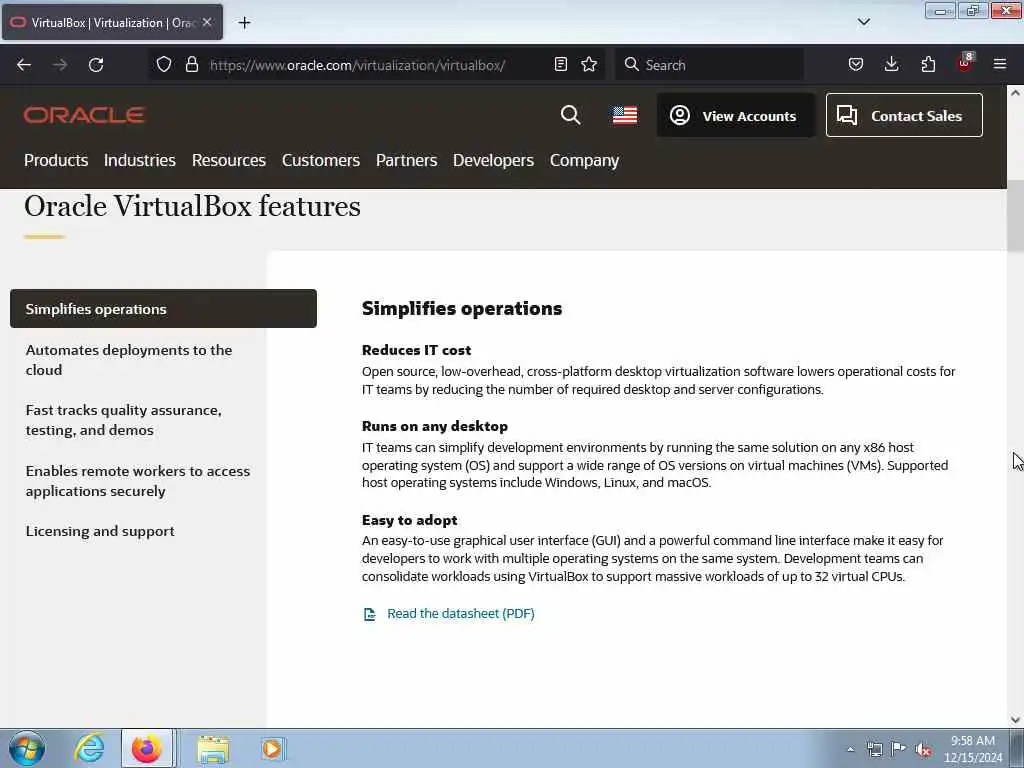Open a new tab with the plus button
This screenshot has width=1024, height=768.
[x=244, y=23]
